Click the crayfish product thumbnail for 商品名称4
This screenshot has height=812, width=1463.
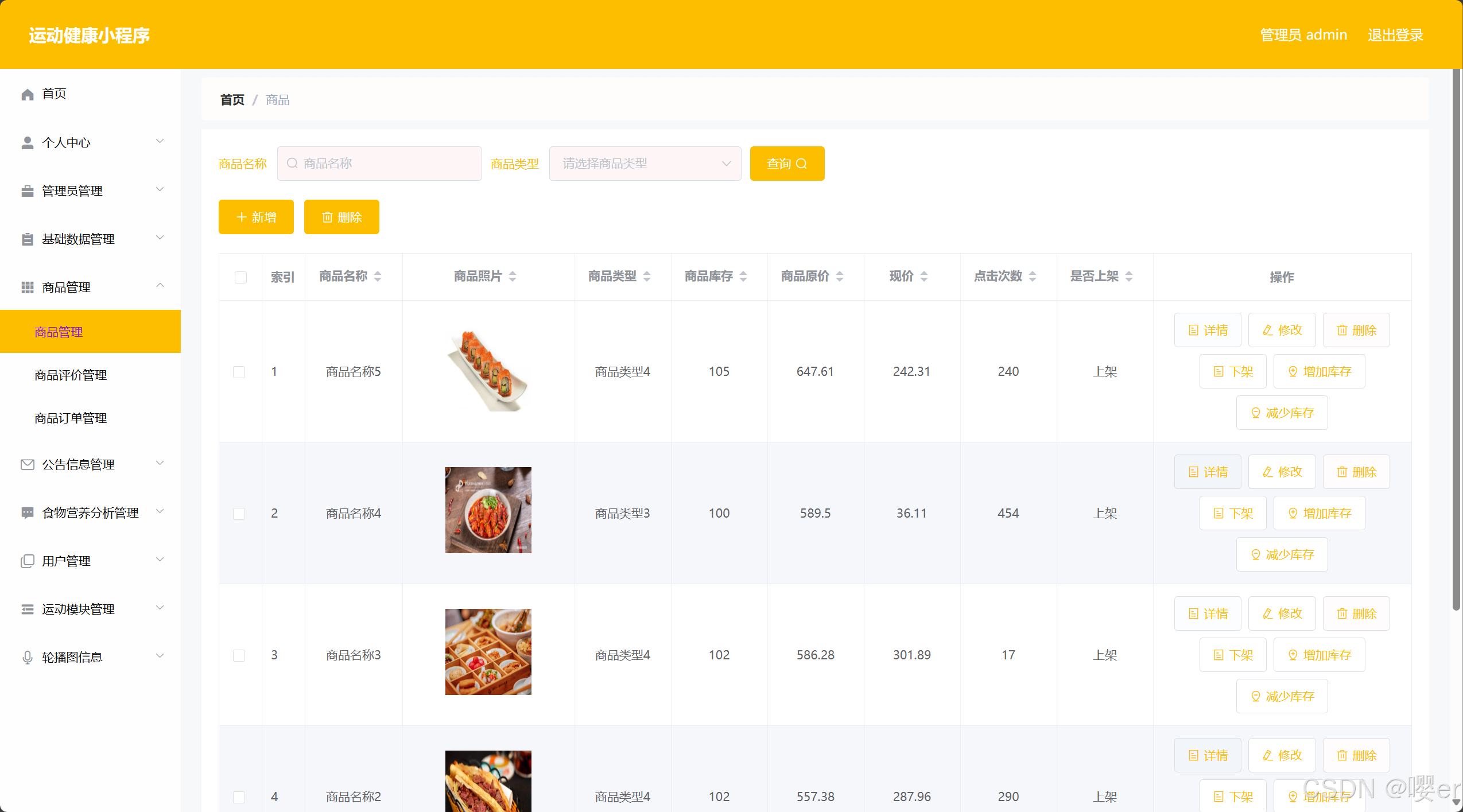[x=488, y=510]
